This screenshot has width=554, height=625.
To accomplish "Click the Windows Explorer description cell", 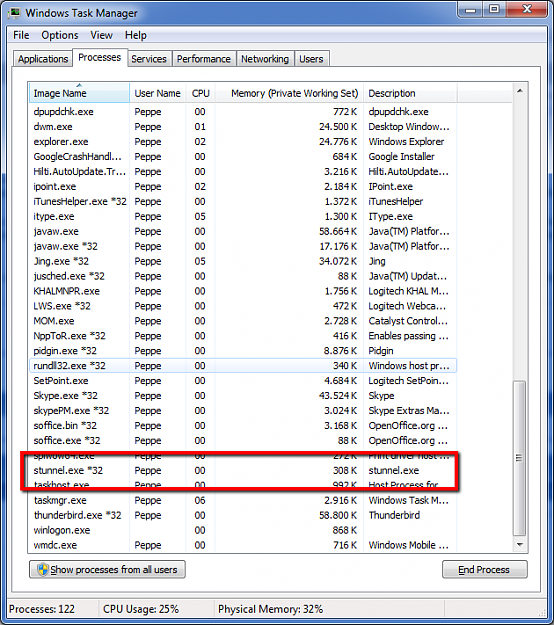I will pyautogui.click(x=406, y=142).
